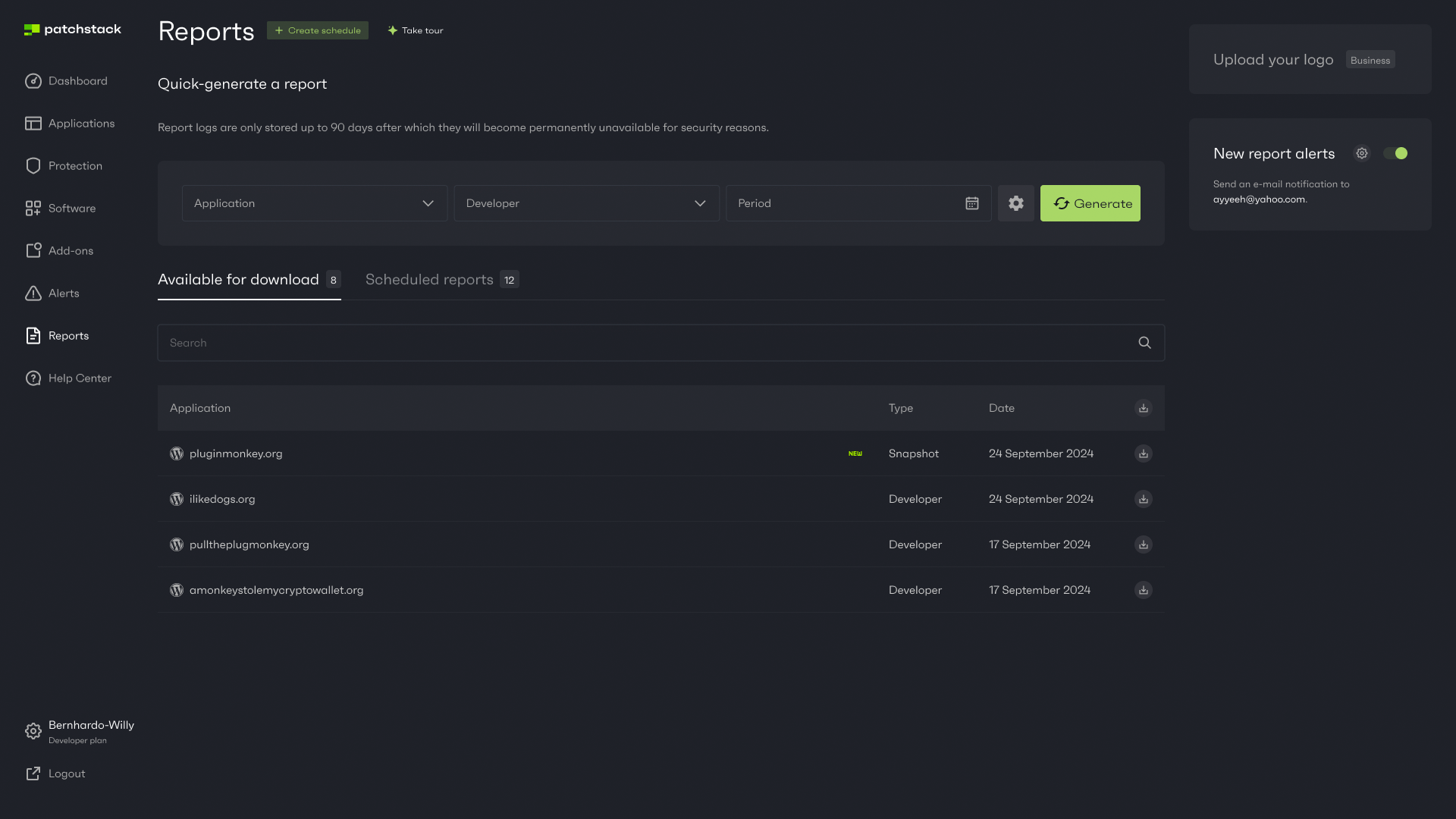Click the green Generate button

(1090, 203)
